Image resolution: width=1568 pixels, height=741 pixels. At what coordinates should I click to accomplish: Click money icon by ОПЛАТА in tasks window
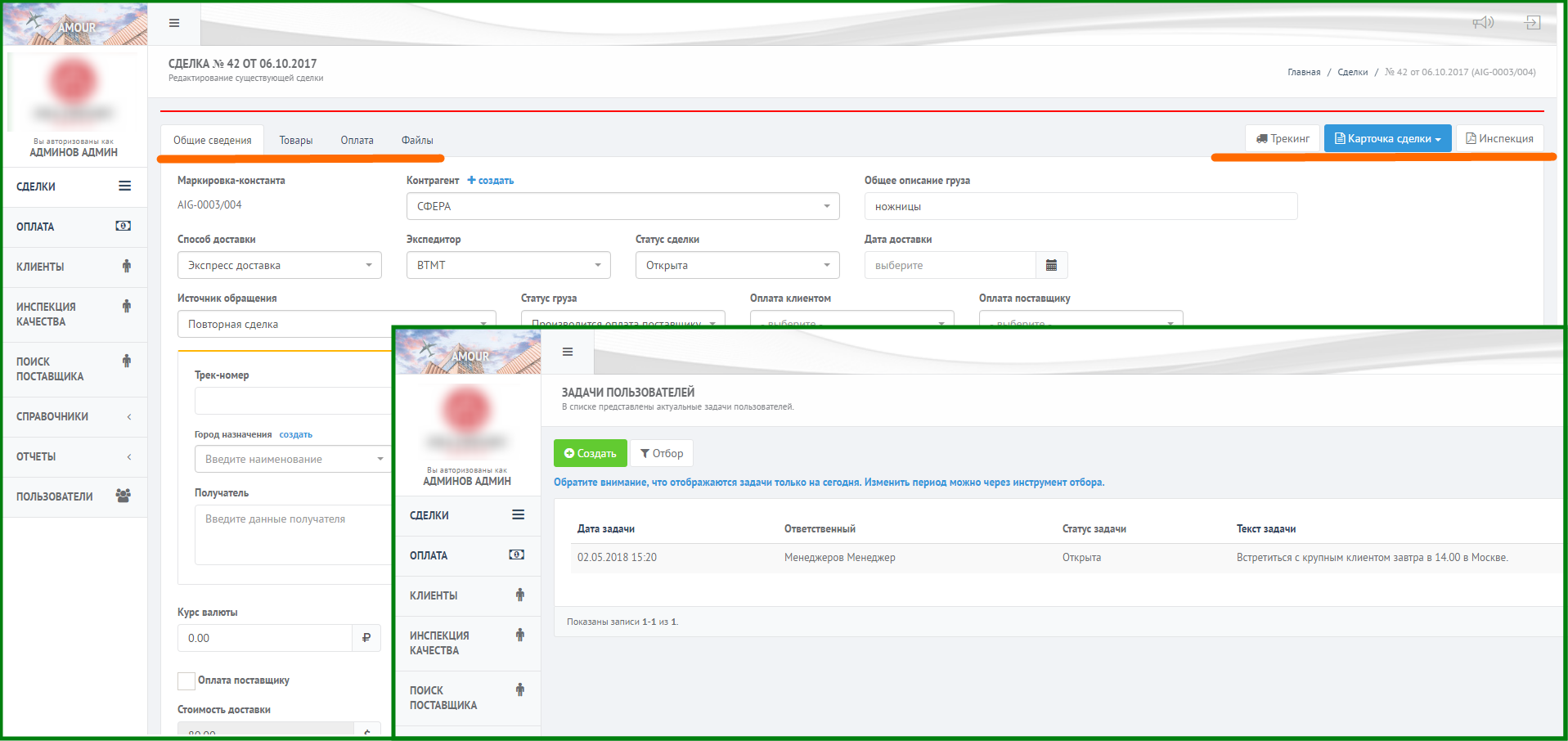(517, 555)
